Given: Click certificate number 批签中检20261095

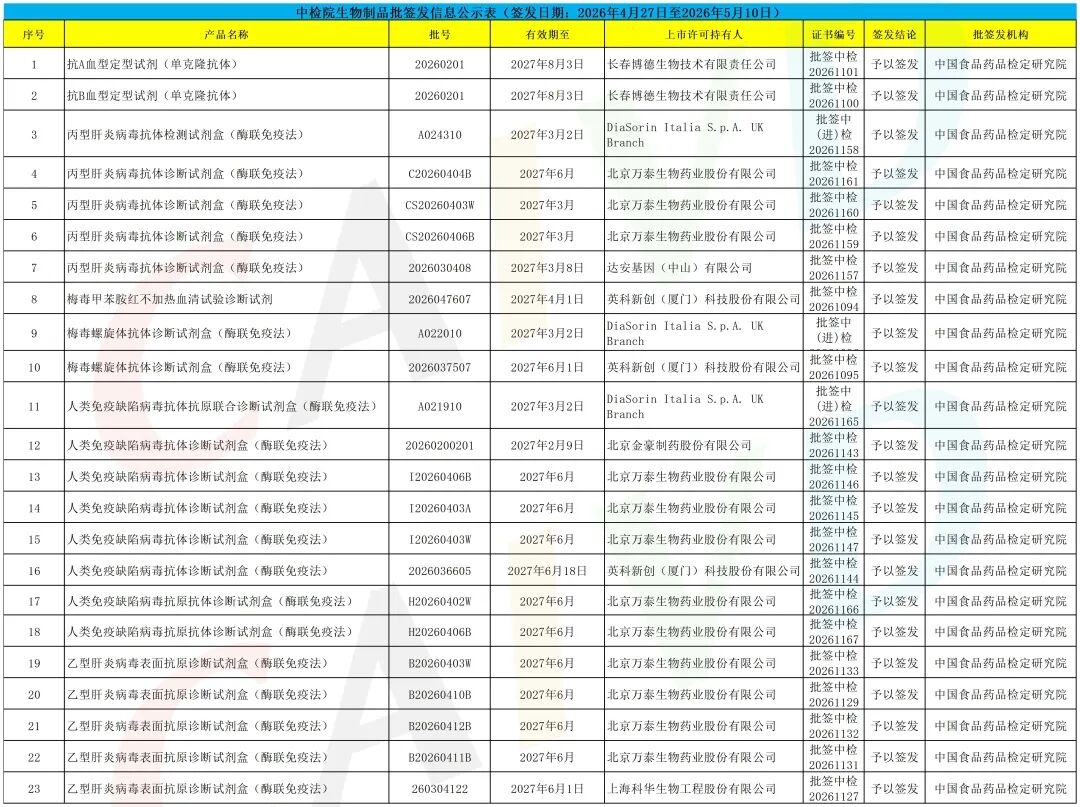Looking at the screenshot, I should [x=833, y=368].
